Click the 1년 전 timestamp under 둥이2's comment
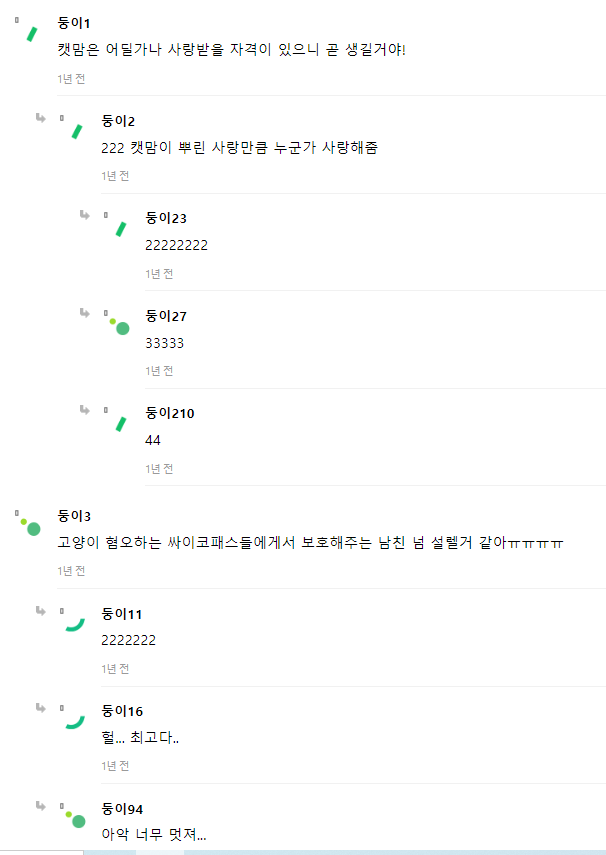This screenshot has height=855, width=606. coord(115,176)
